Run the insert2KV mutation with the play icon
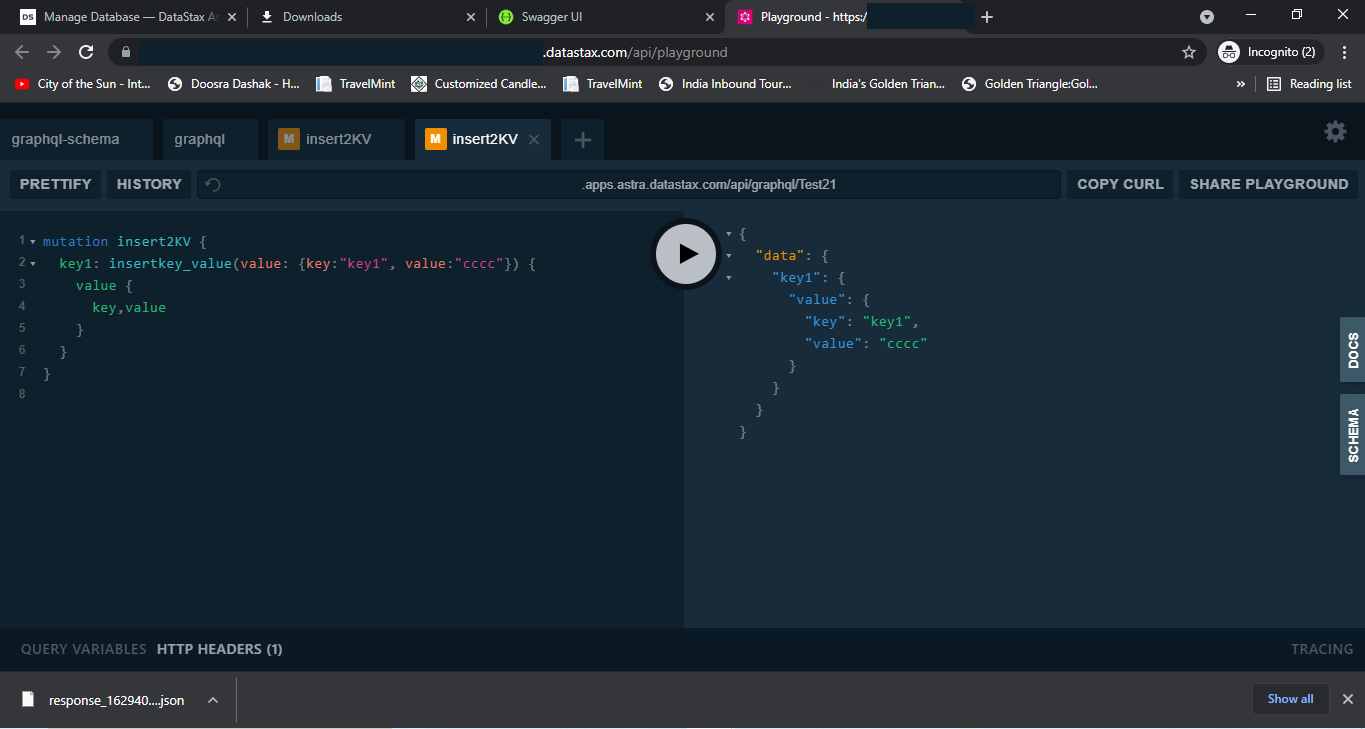 click(685, 254)
